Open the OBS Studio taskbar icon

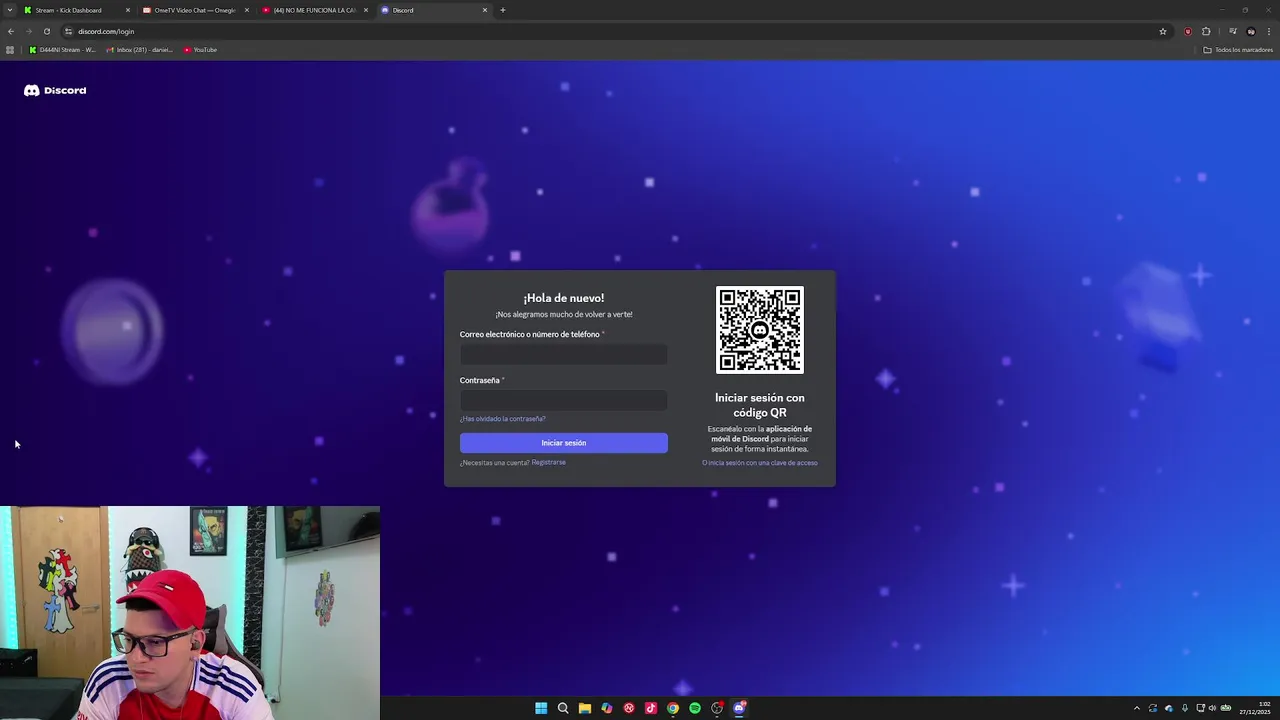[717, 708]
